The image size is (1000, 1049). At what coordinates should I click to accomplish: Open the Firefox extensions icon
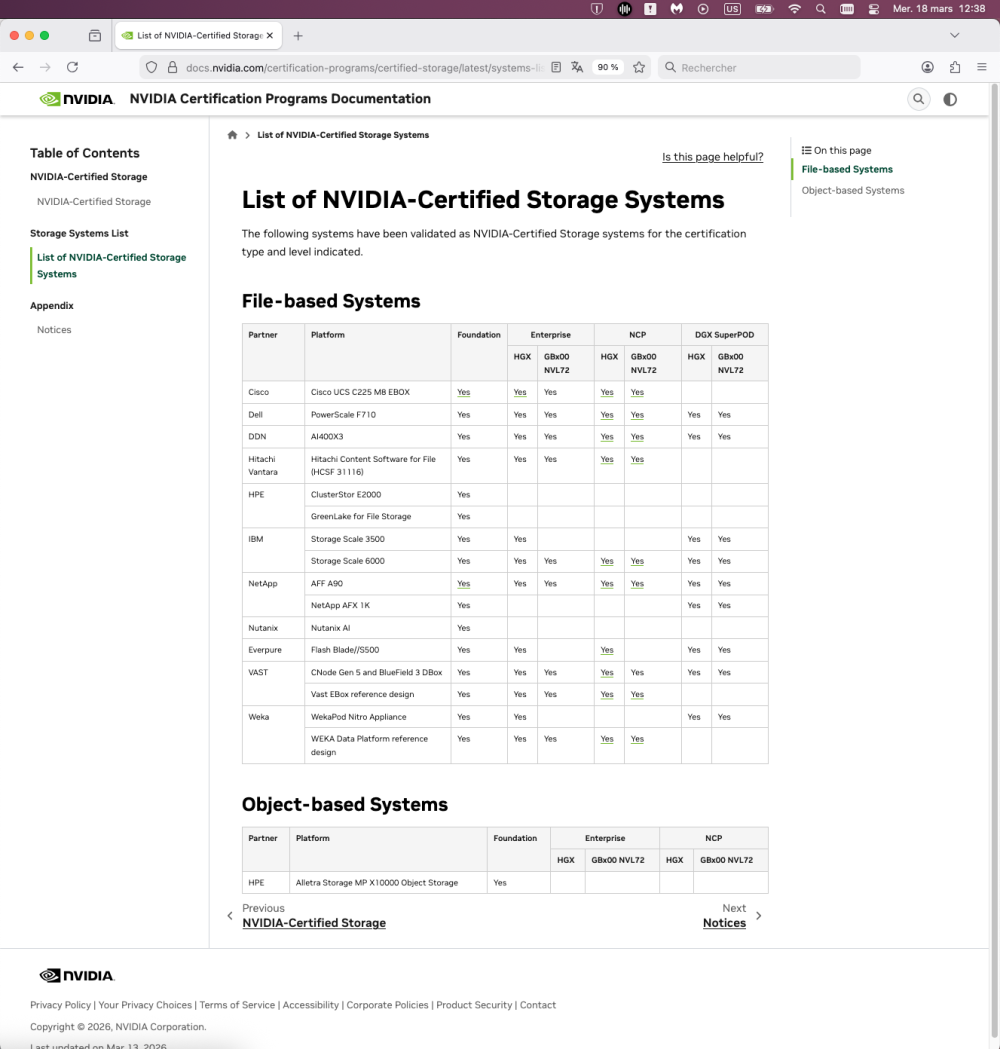tap(955, 67)
